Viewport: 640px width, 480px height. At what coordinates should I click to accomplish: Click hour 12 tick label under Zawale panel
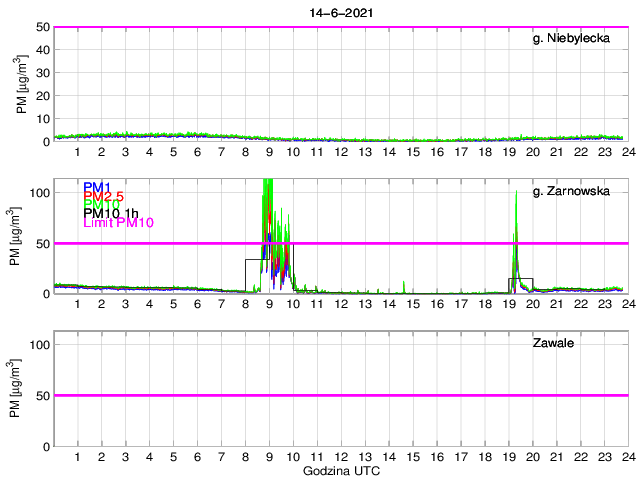pyautogui.click(x=341, y=455)
